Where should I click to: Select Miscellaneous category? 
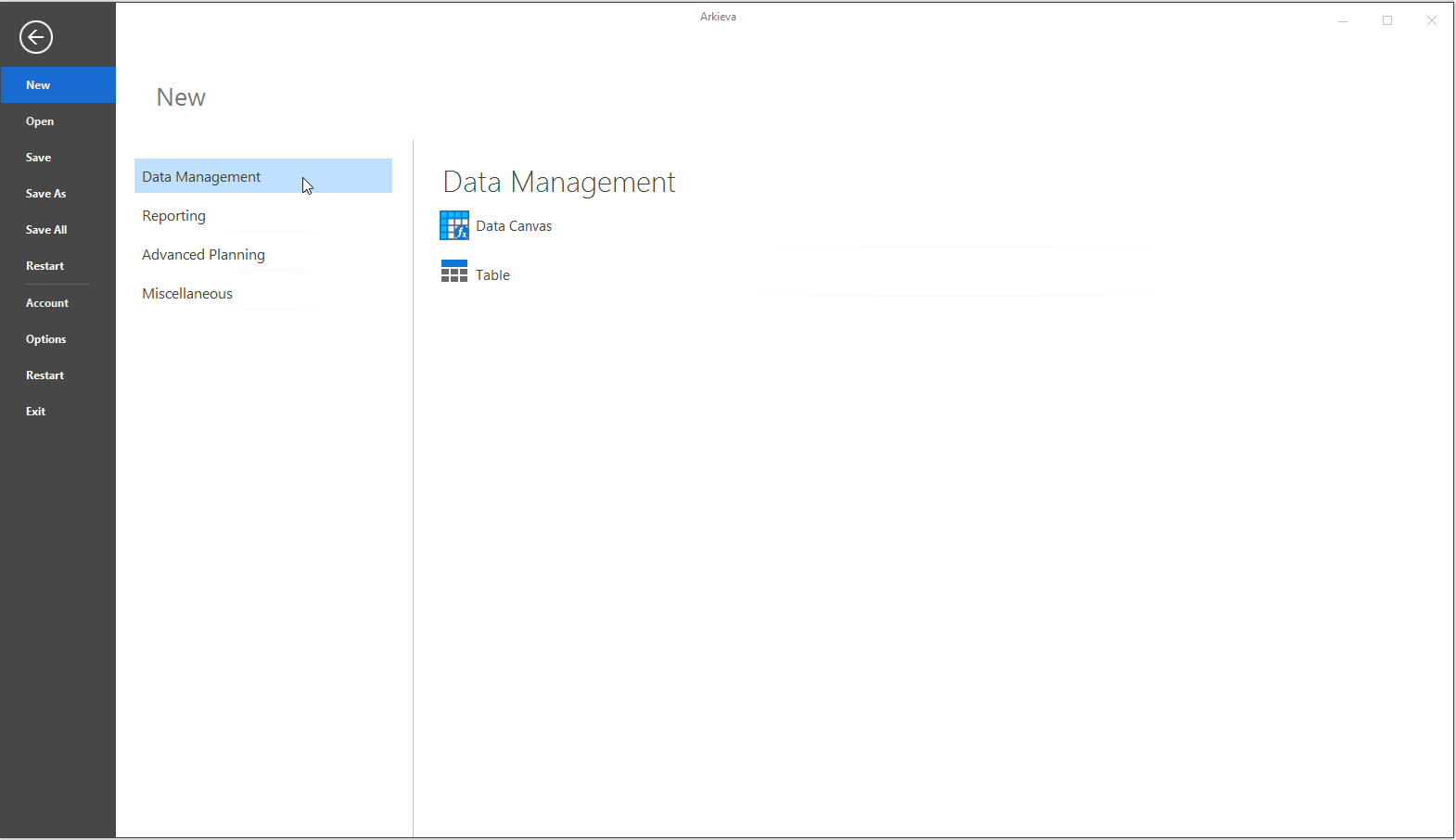coord(263,293)
